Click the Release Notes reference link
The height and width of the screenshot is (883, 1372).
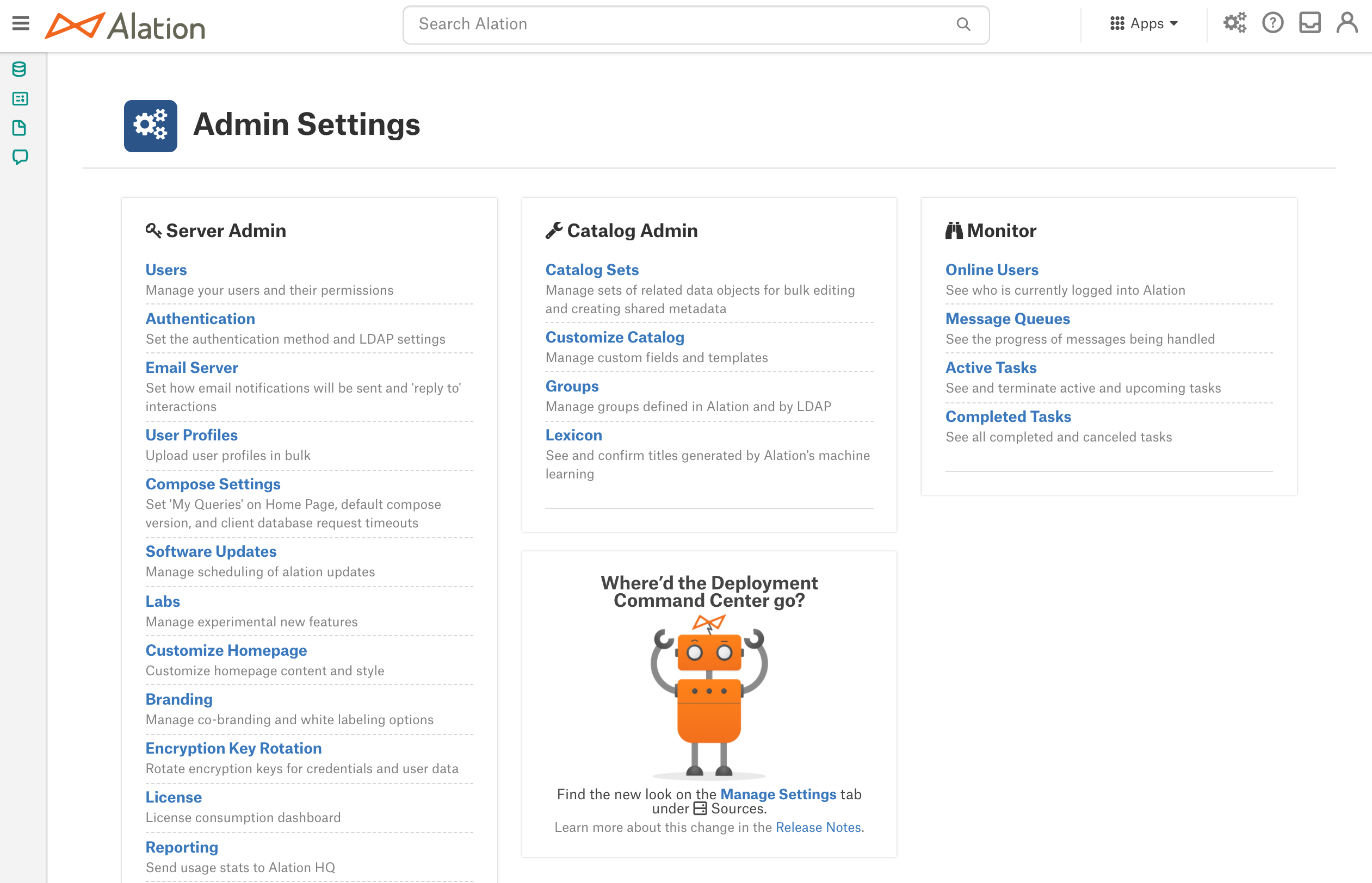[818, 826]
